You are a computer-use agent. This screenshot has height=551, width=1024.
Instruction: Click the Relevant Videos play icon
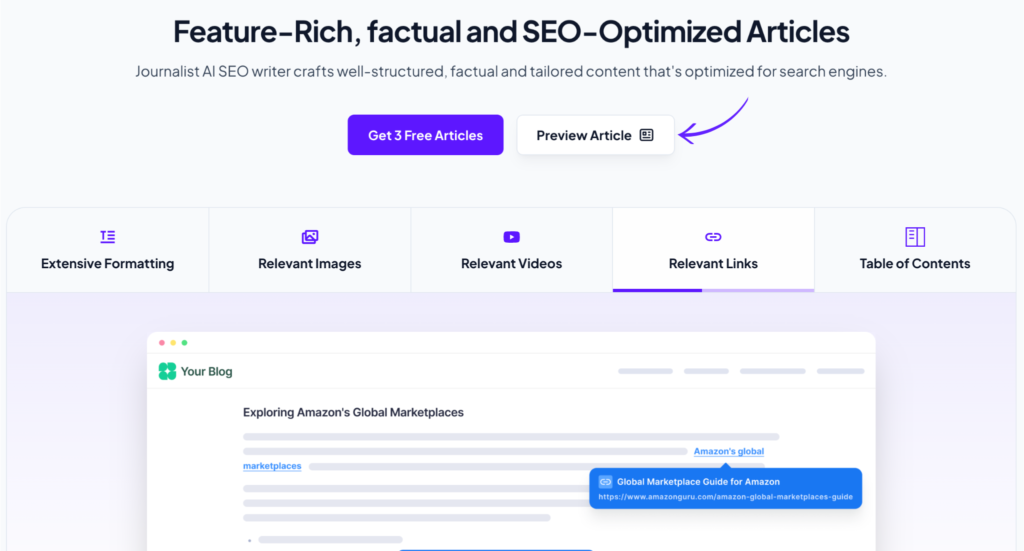click(x=511, y=236)
